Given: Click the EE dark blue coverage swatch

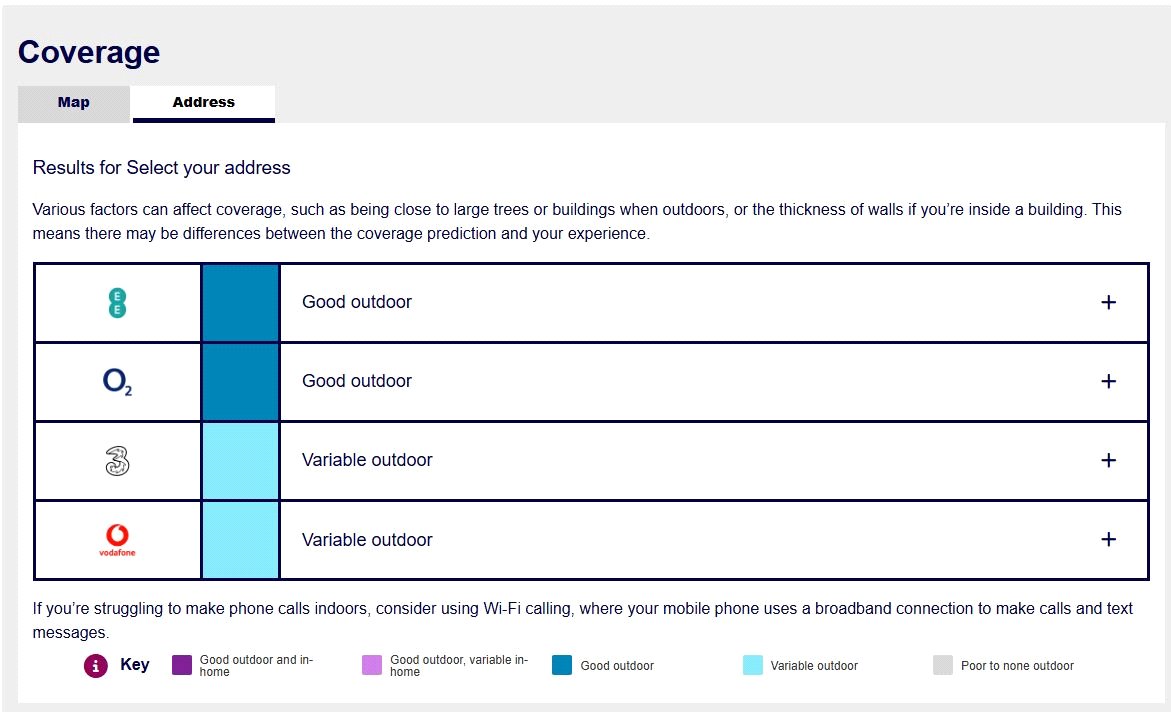Looking at the screenshot, I should [240, 303].
